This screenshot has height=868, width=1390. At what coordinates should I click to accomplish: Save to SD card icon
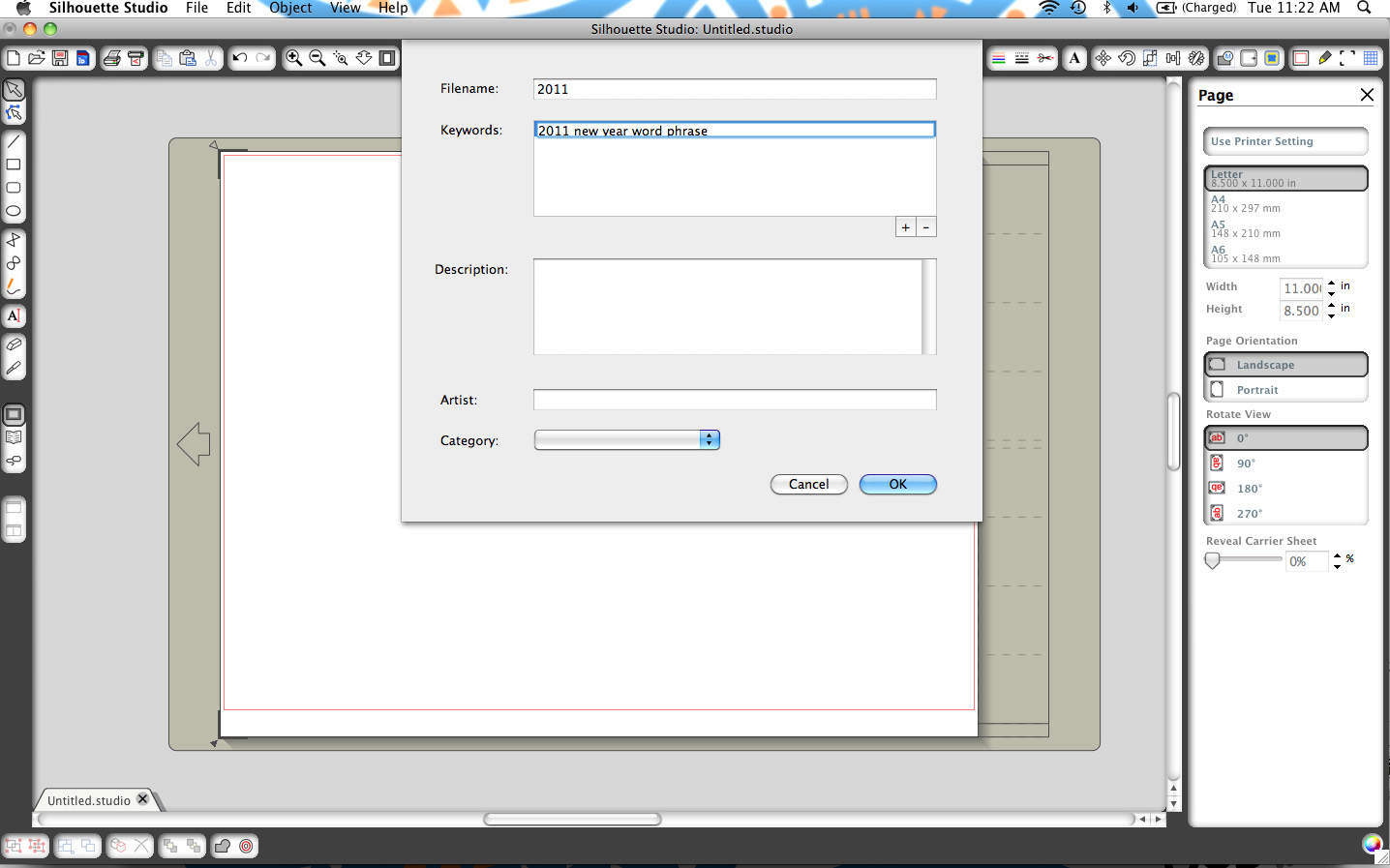(83, 59)
